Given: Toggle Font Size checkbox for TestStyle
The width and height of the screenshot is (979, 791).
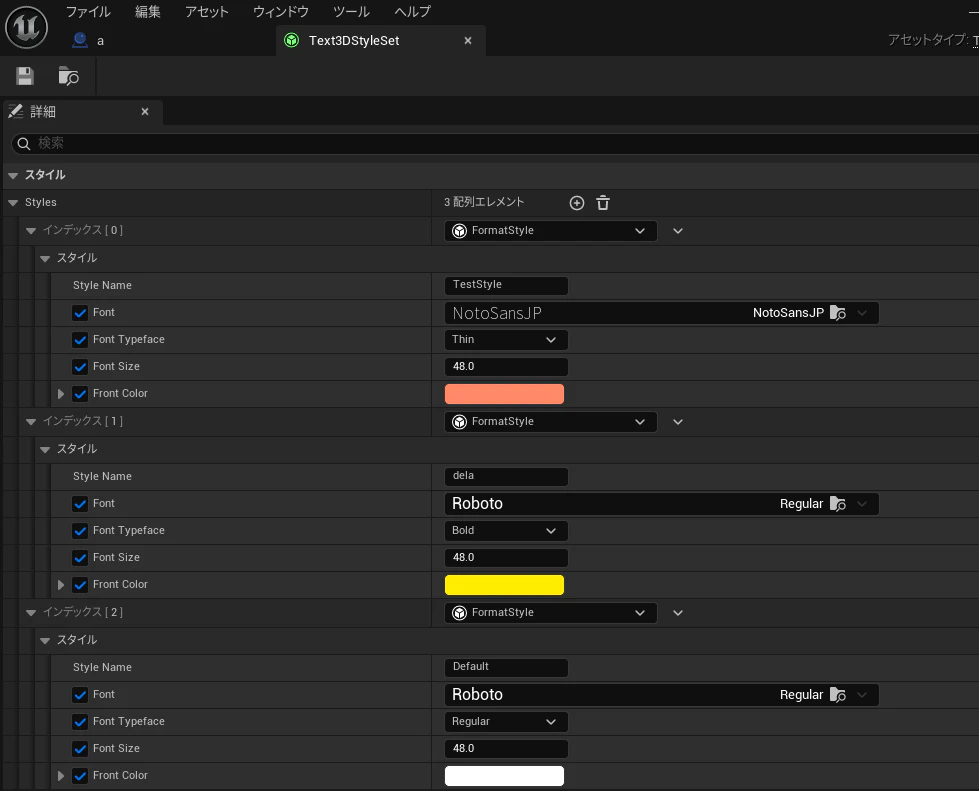Looking at the screenshot, I should [x=80, y=366].
